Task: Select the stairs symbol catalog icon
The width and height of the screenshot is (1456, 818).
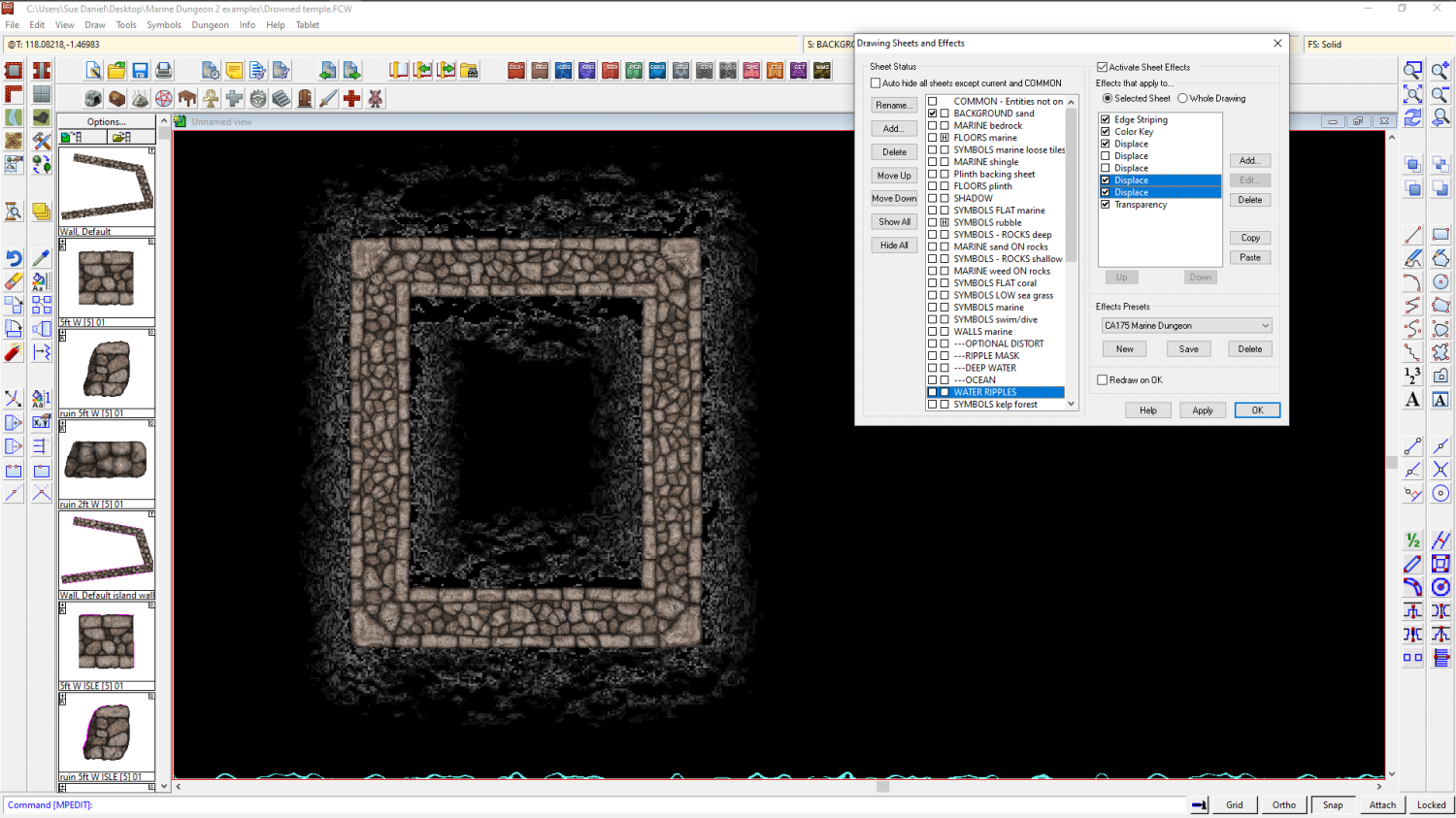Action: click(x=281, y=98)
